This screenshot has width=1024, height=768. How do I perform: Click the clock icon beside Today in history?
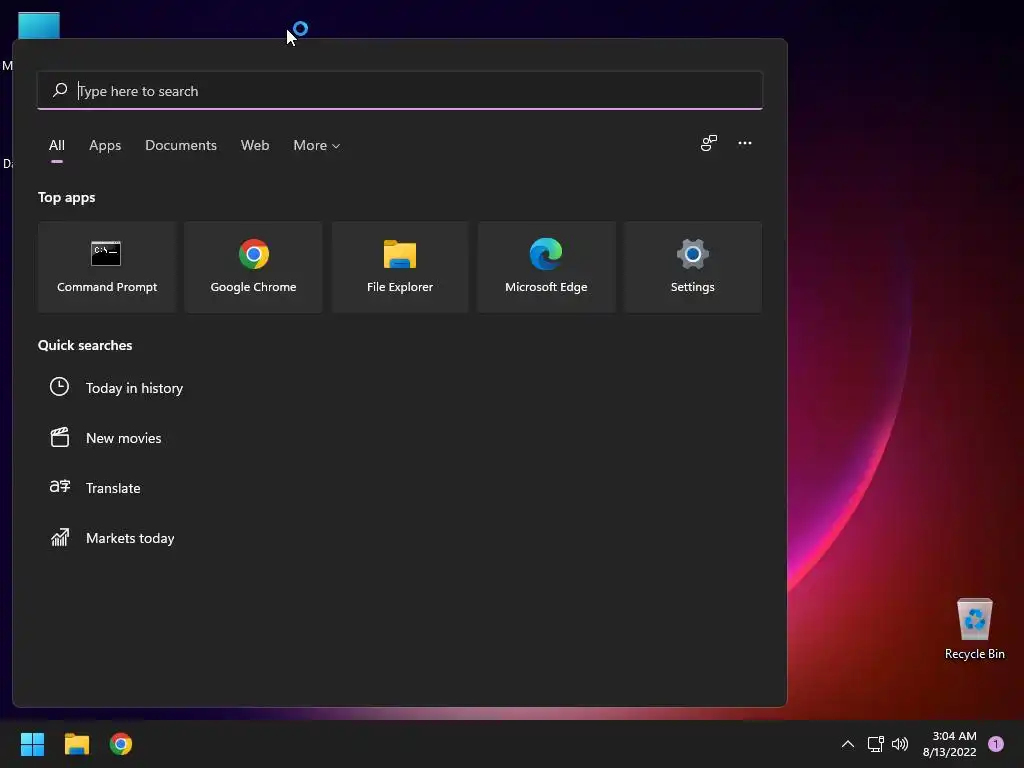click(59, 387)
